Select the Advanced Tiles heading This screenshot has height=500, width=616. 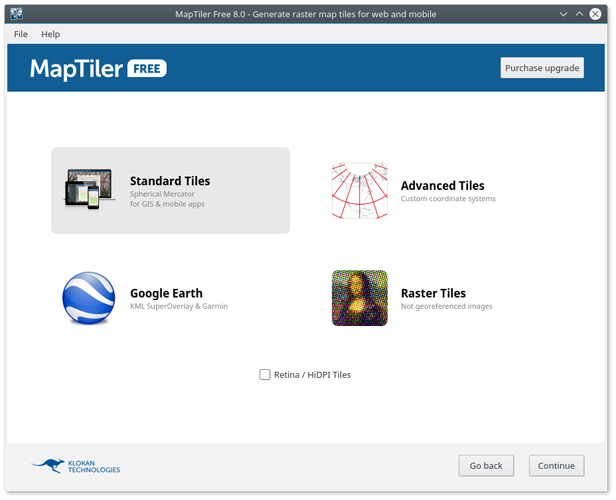(442, 185)
